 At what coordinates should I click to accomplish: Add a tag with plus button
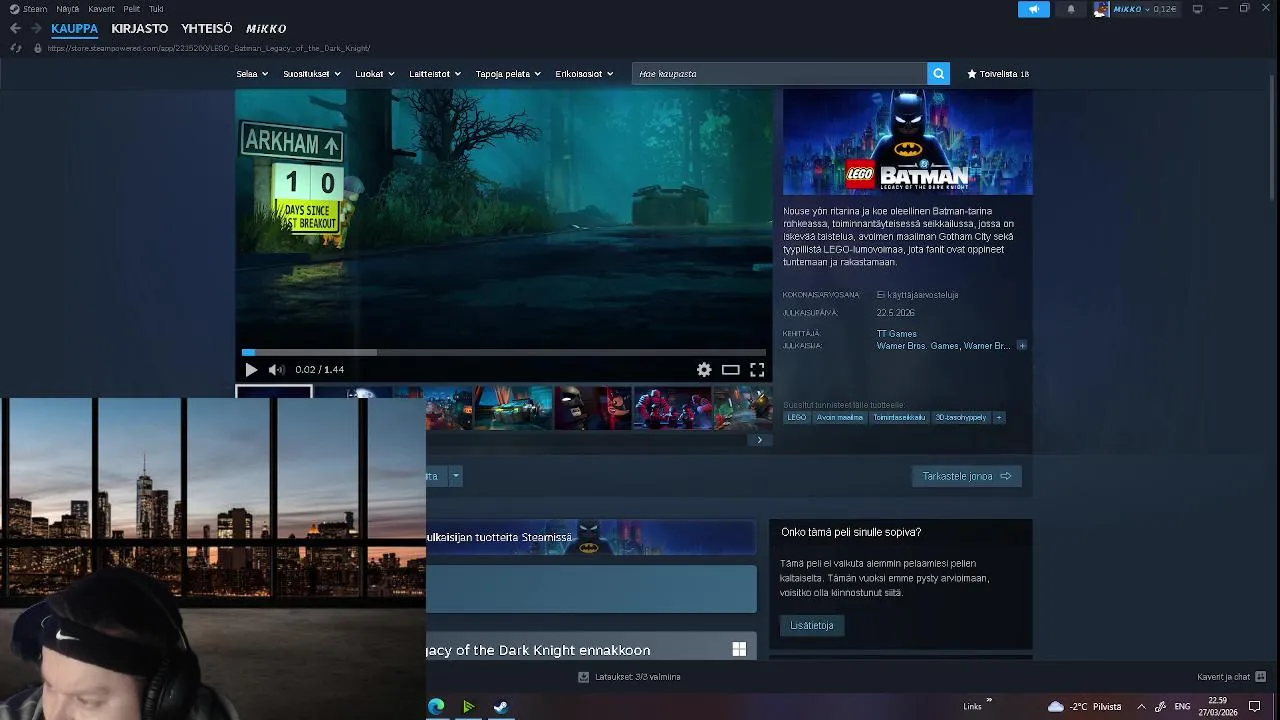pos(998,418)
